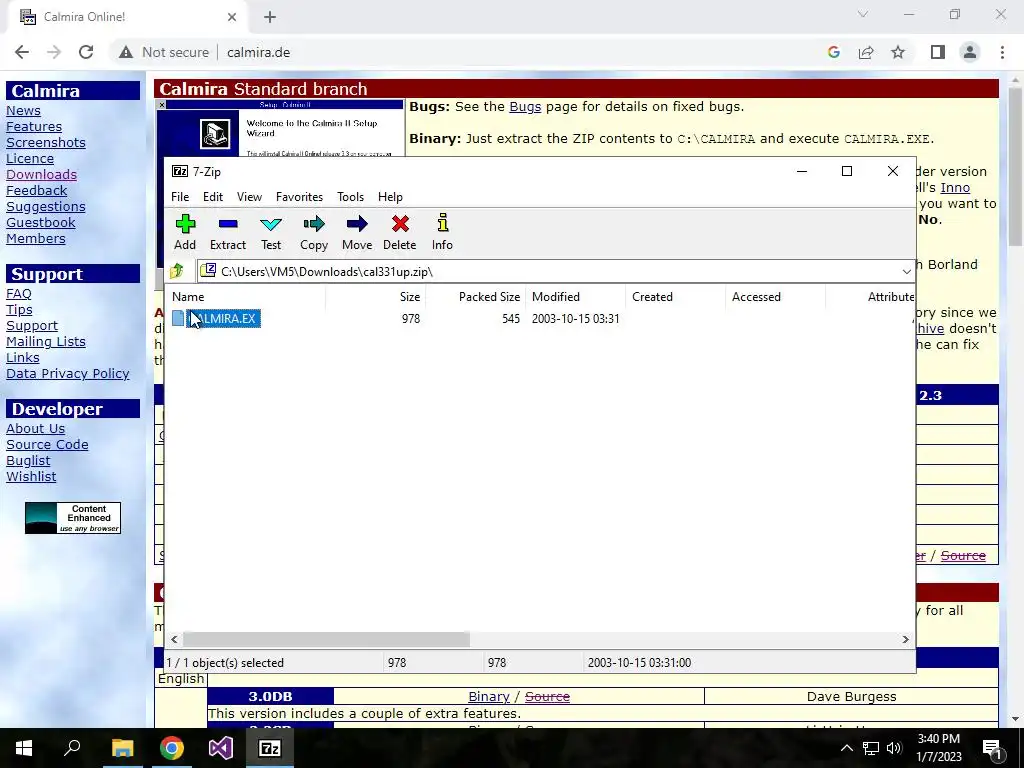Go back in Chrome
The width and height of the screenshot is (1024, 768).
pos(22,52)
